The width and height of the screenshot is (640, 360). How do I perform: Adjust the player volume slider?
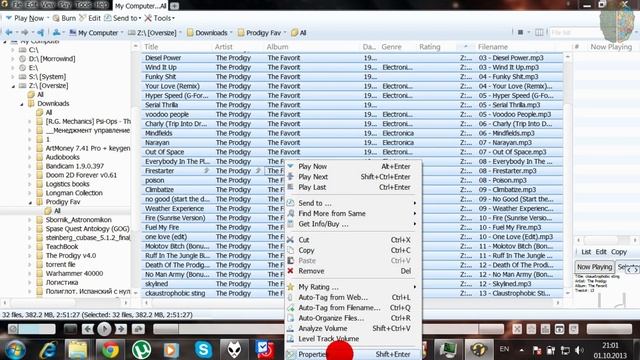click(x=609, y=329)
